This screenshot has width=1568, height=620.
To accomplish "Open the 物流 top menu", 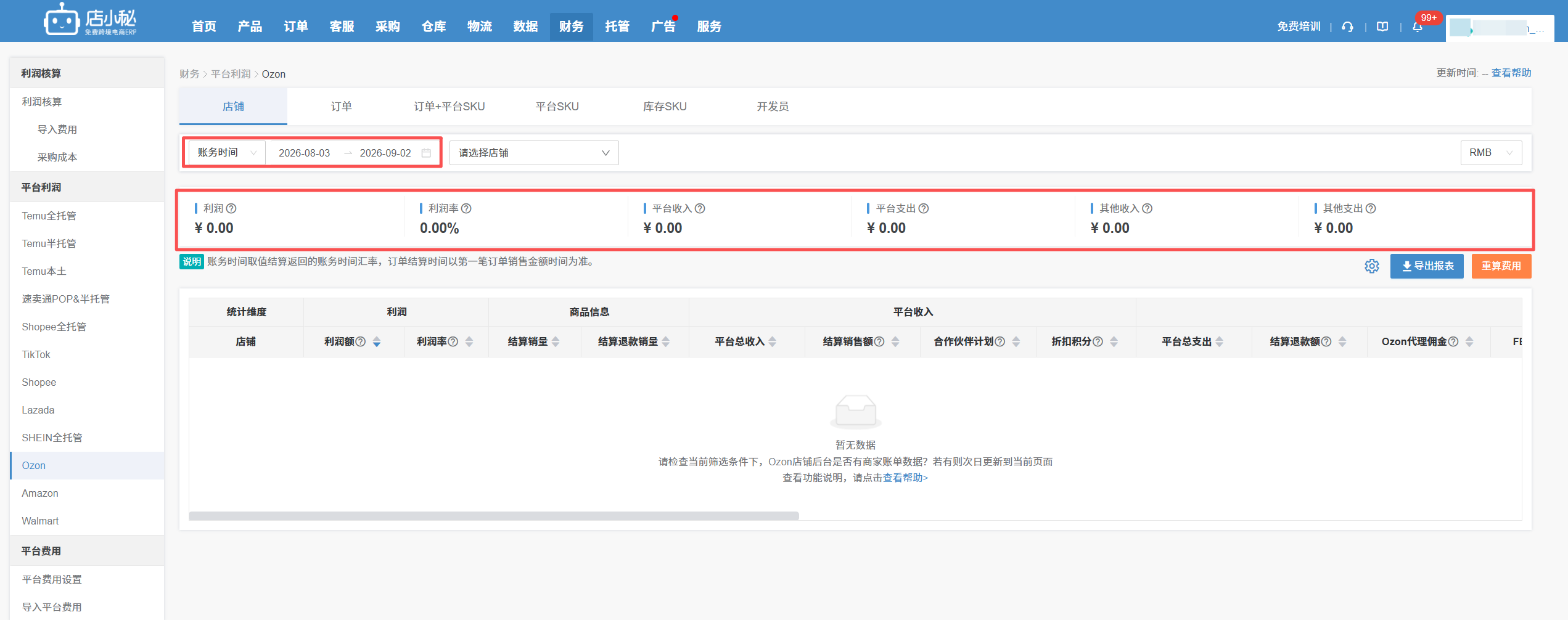I will pyautogui.click(x=480, y=27).
